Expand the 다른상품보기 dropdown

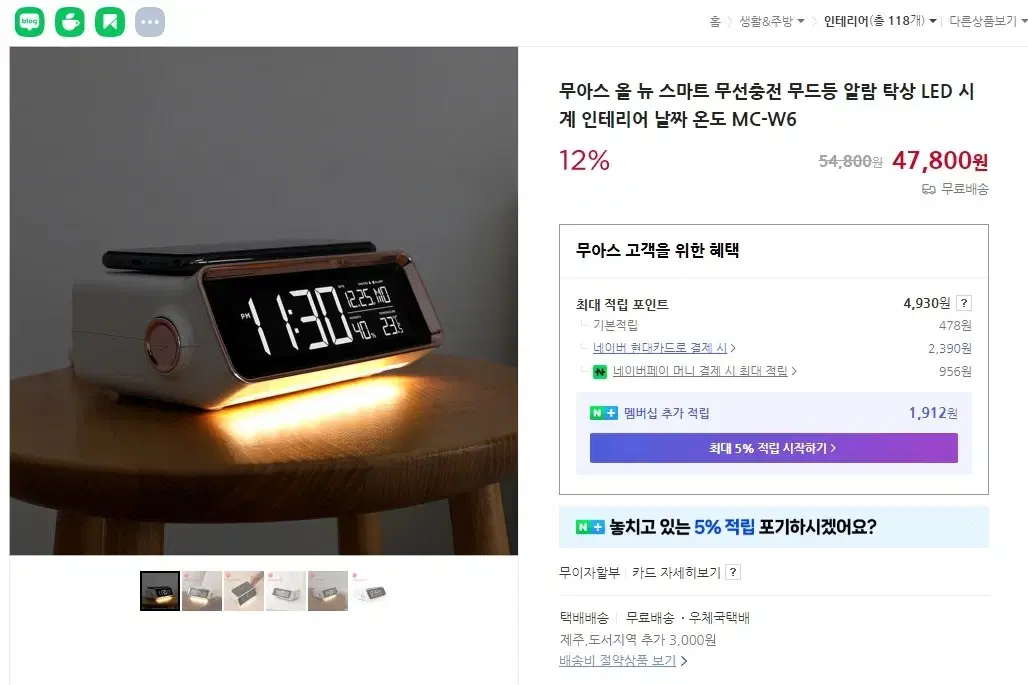pos(988,22)
